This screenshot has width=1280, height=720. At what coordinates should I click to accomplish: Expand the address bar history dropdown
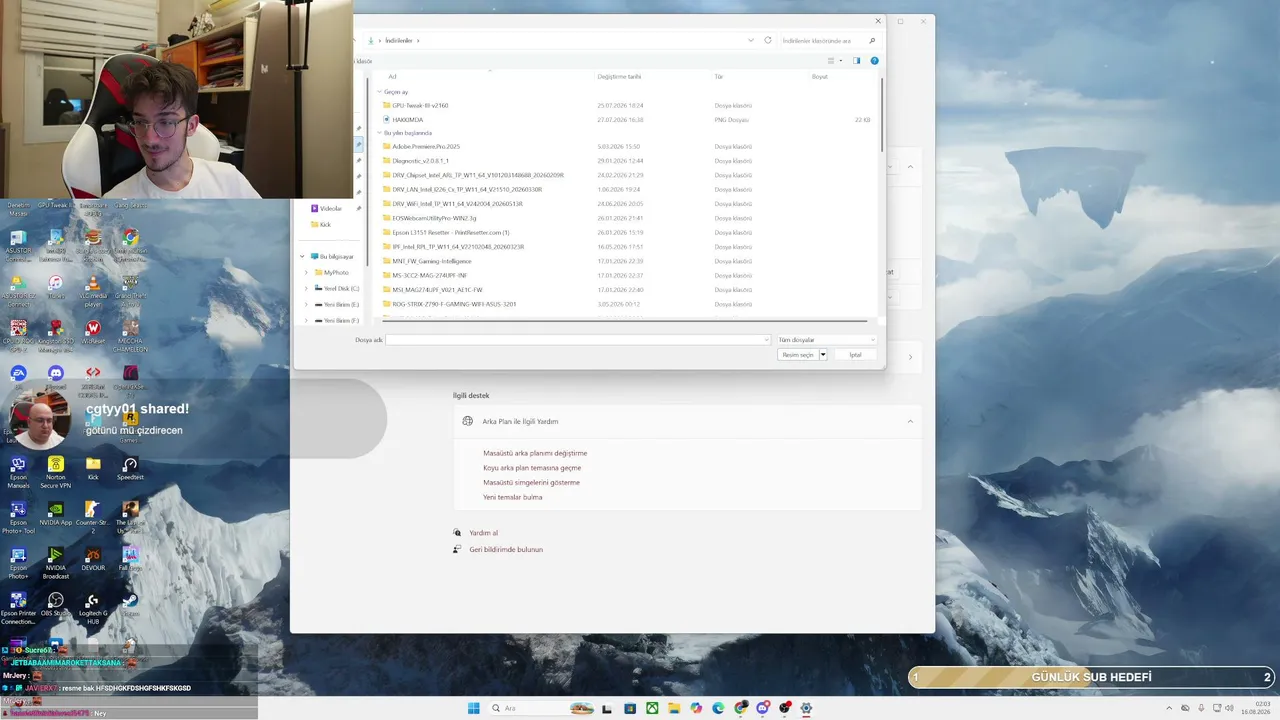pos(751,40)
